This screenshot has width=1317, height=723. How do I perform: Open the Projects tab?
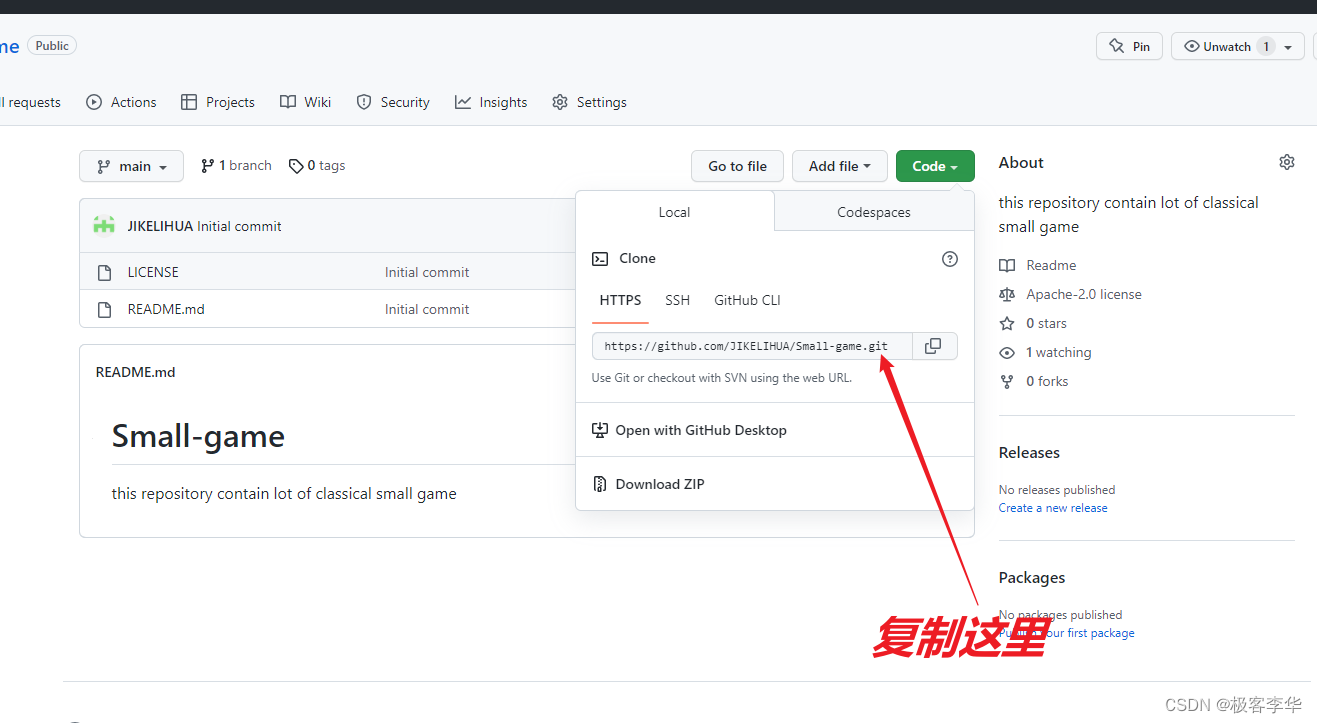click(218, 102)
